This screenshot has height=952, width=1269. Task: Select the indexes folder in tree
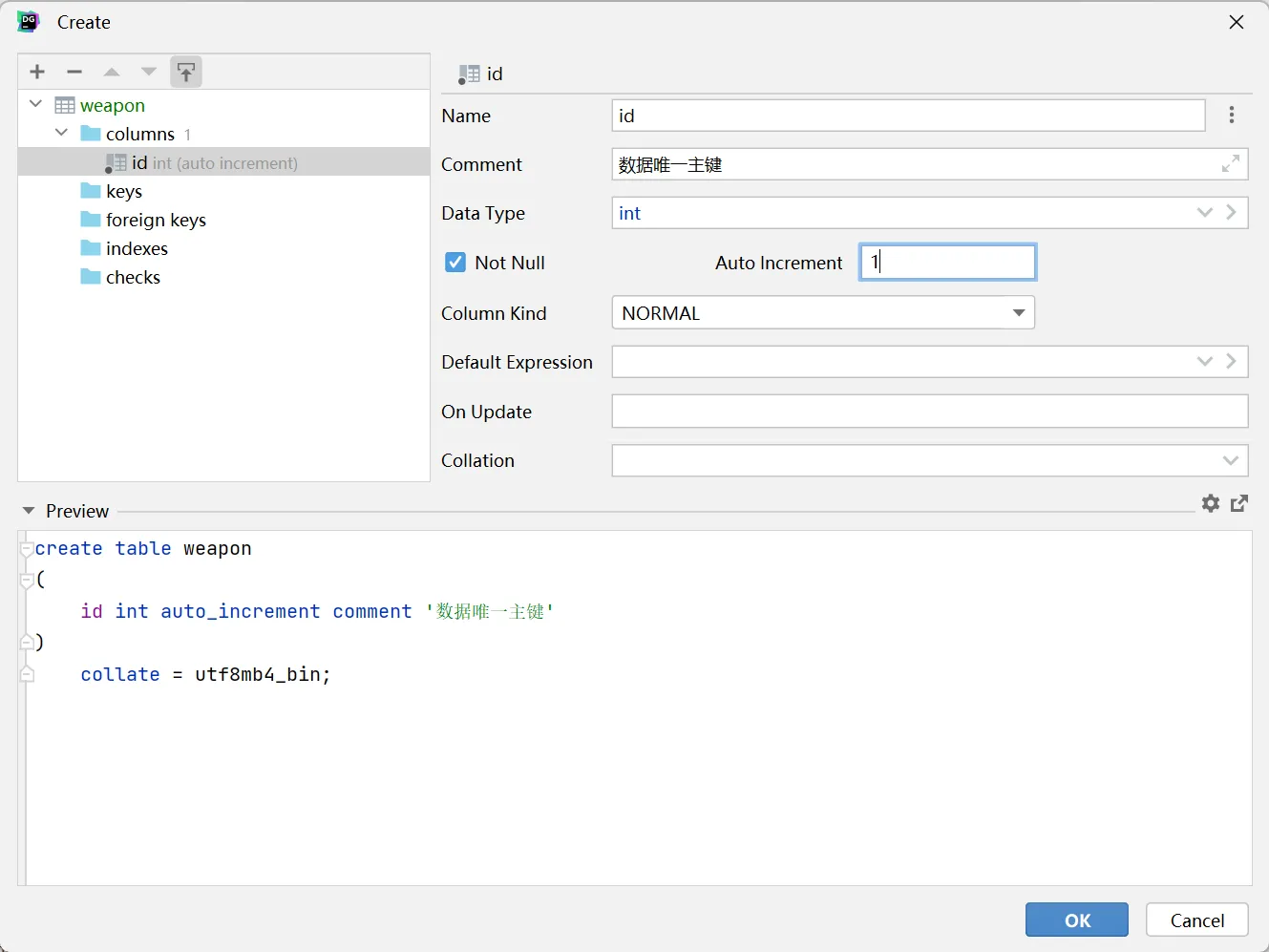pos(137,248)
